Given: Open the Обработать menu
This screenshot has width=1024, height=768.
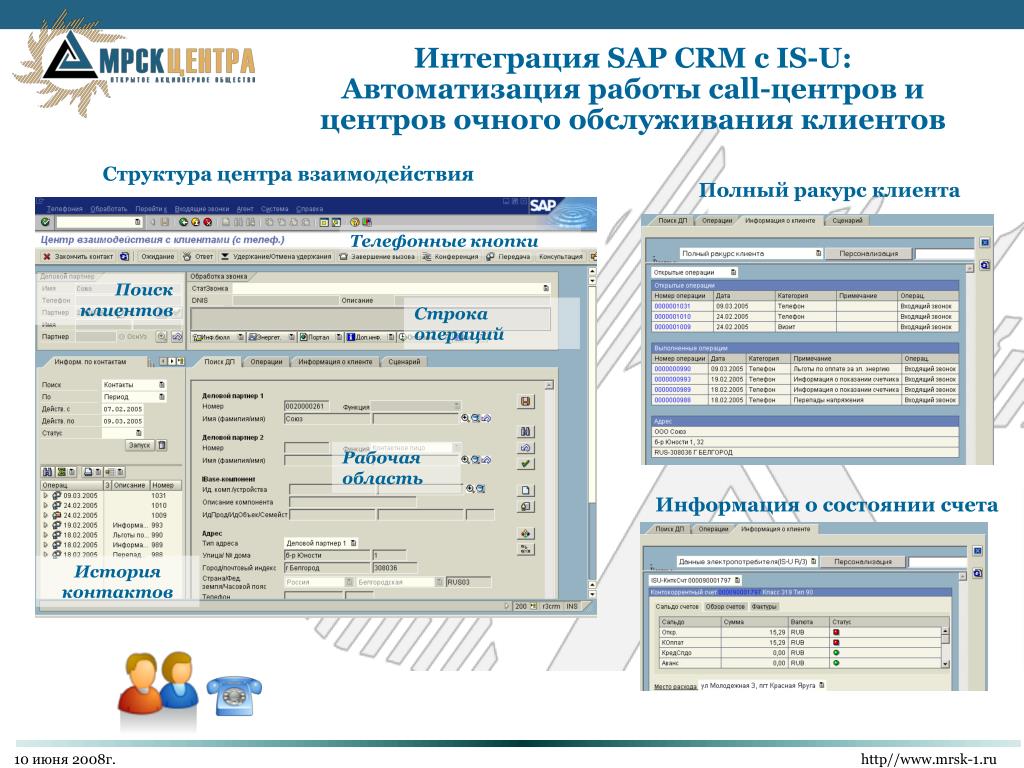Looking at the screenshot, I should [x=108, y=209].
